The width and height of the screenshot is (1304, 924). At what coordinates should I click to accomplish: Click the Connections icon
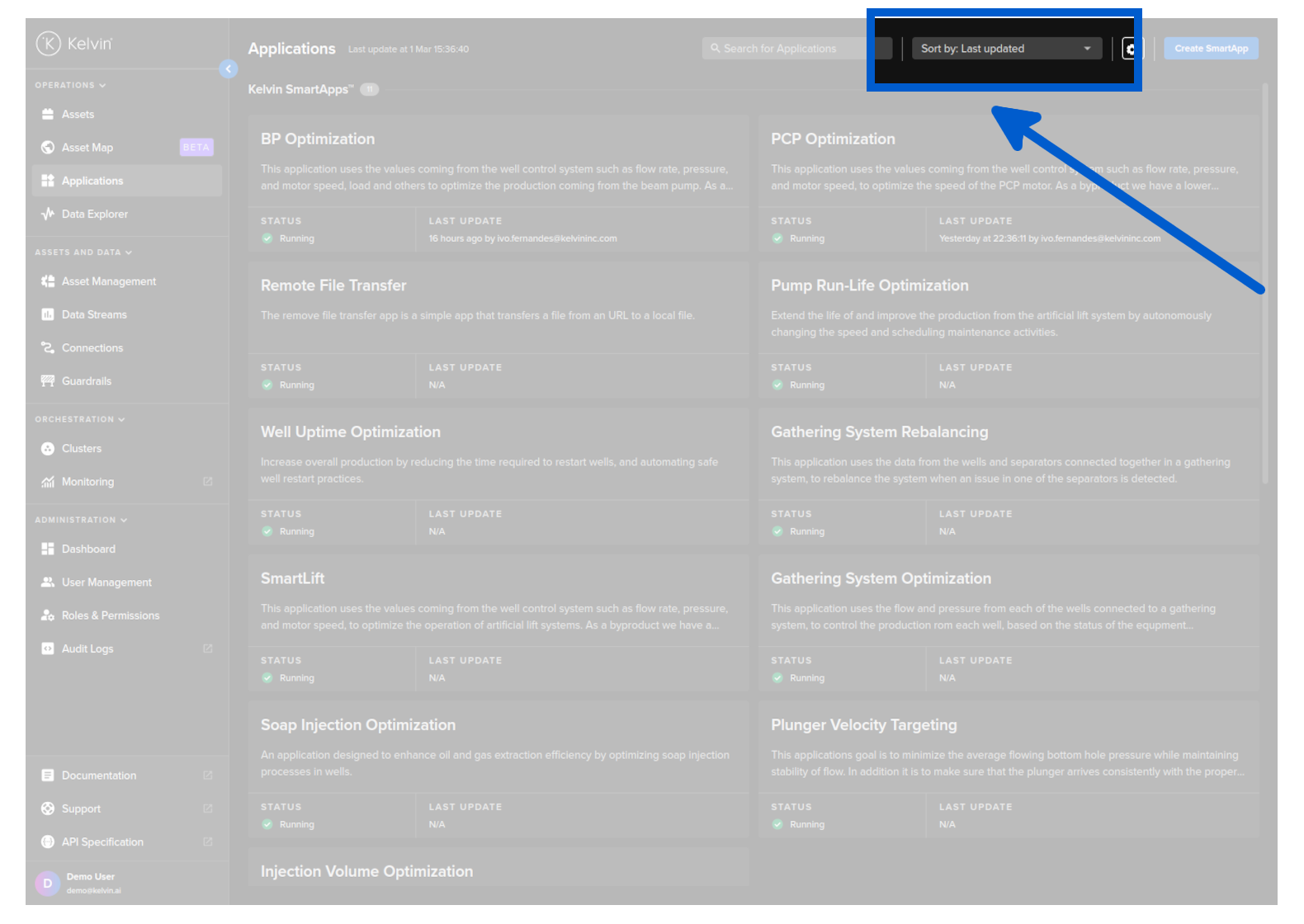48,348
